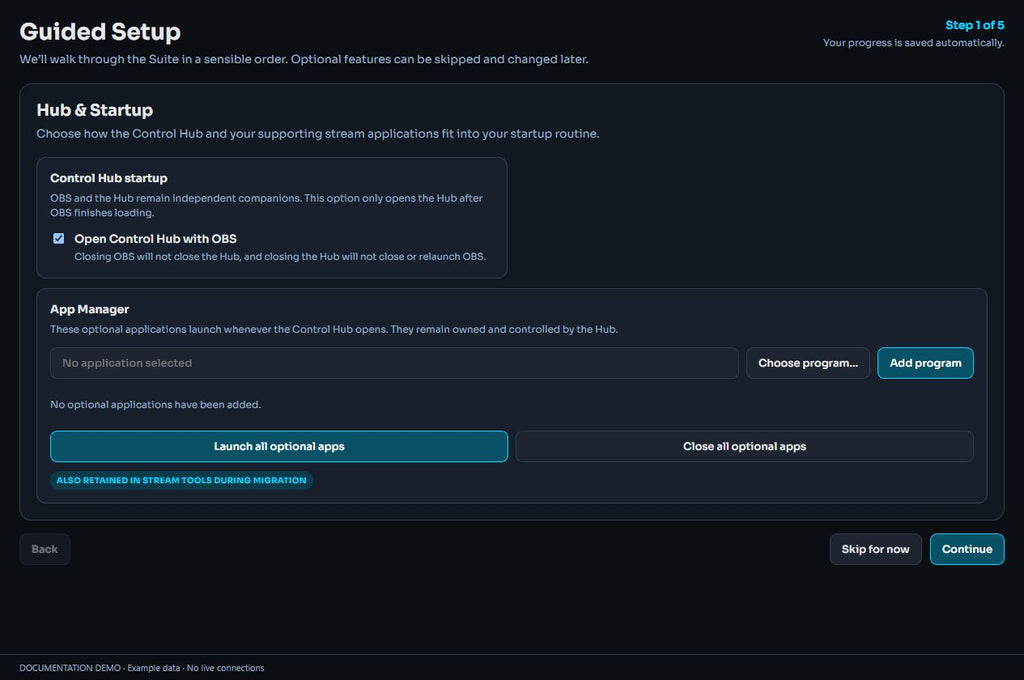Click the Open Control Hub with OBS label
The image size is (1024, 680).
[x=155, y=238]
